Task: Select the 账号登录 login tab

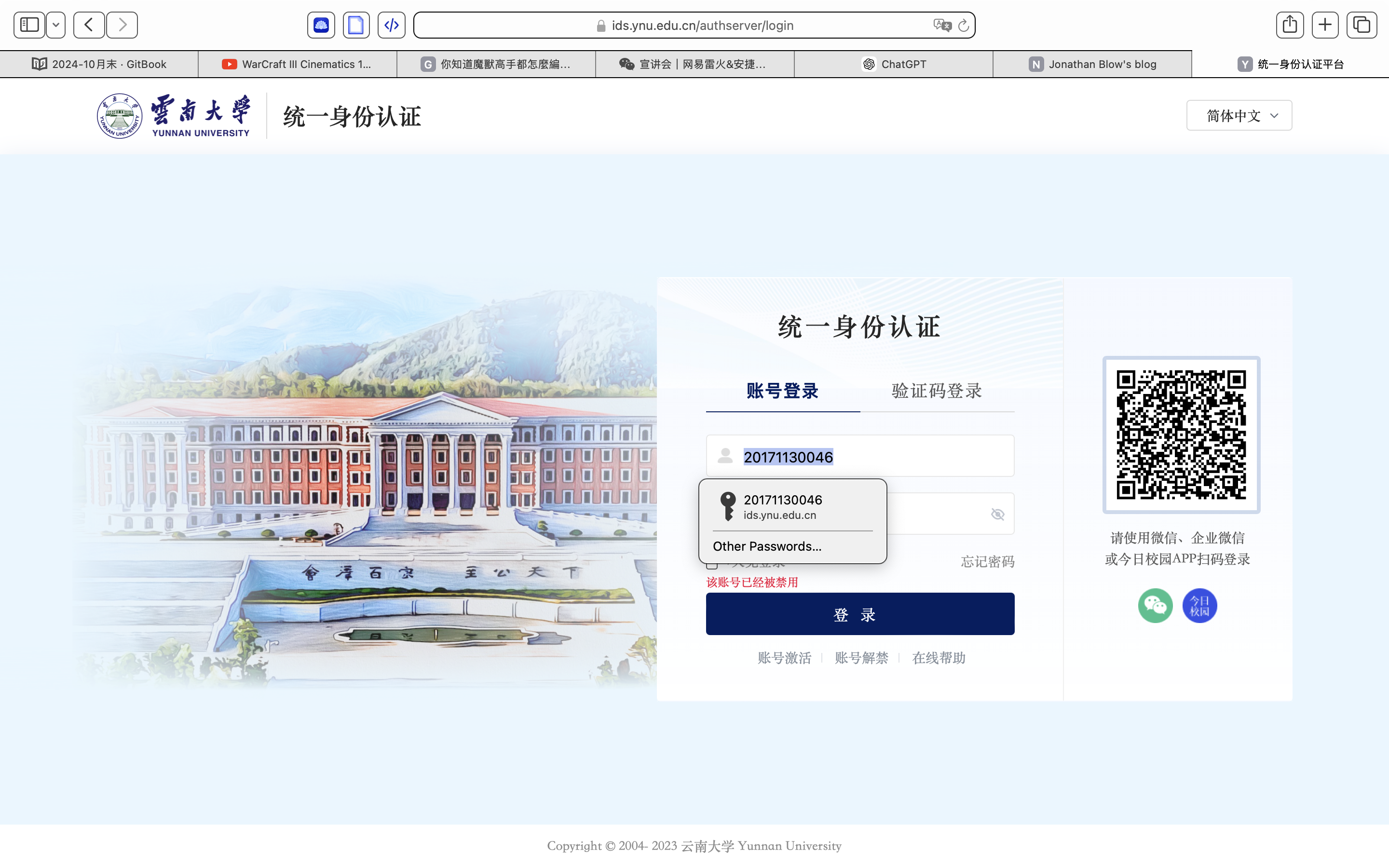Action: [x=782, y=391]
